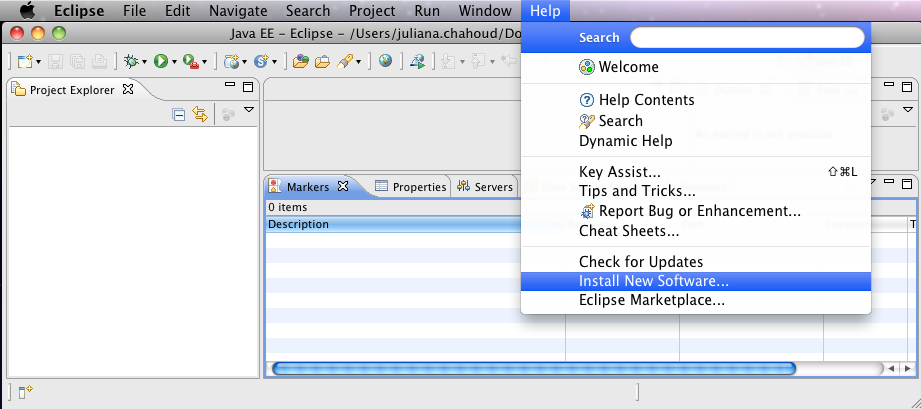
Task: Toggle Link with Editor in Project Explorer
Action: [199, 115]
